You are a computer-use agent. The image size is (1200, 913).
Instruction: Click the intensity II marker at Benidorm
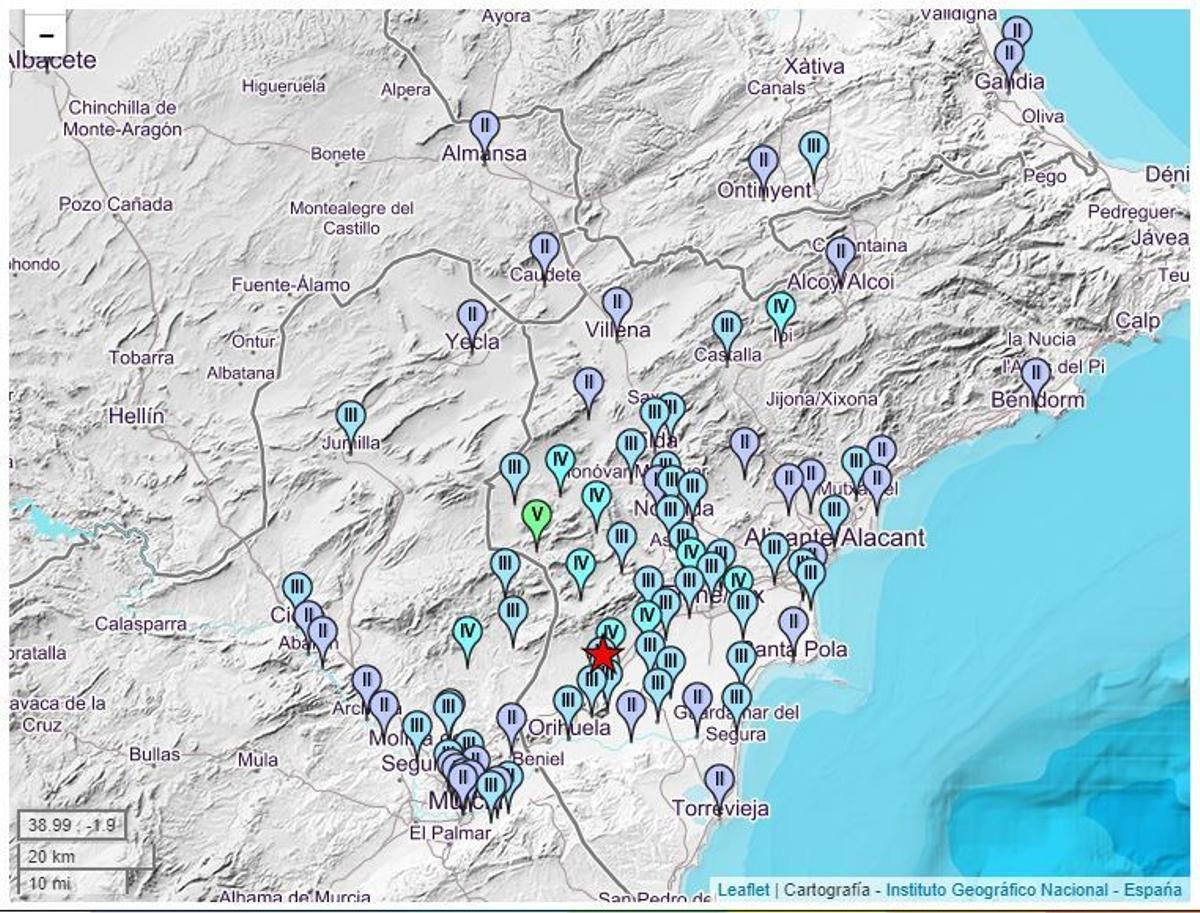pos(1036,382)
